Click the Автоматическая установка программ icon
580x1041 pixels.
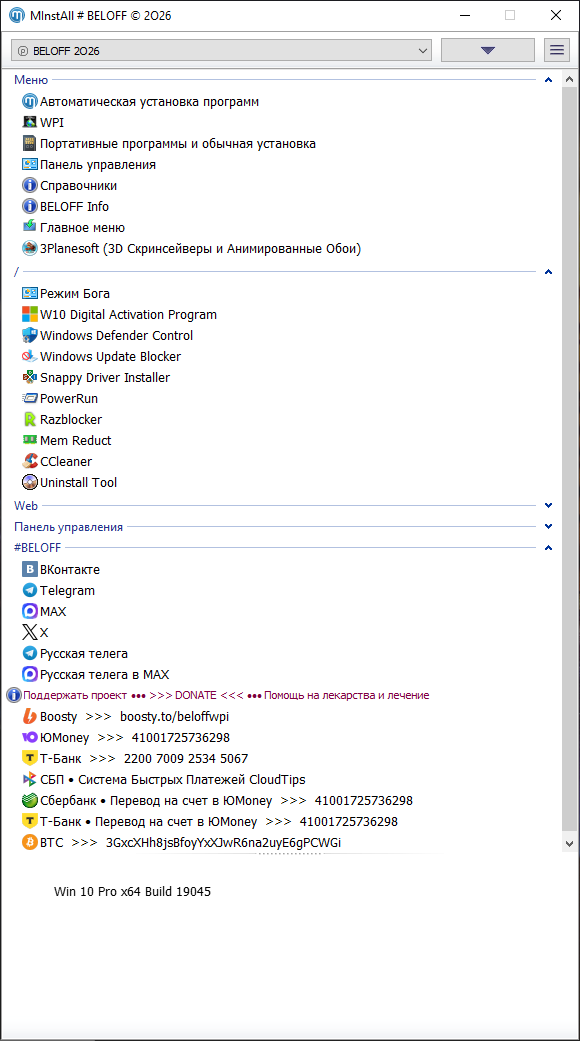tap(30, 102)
